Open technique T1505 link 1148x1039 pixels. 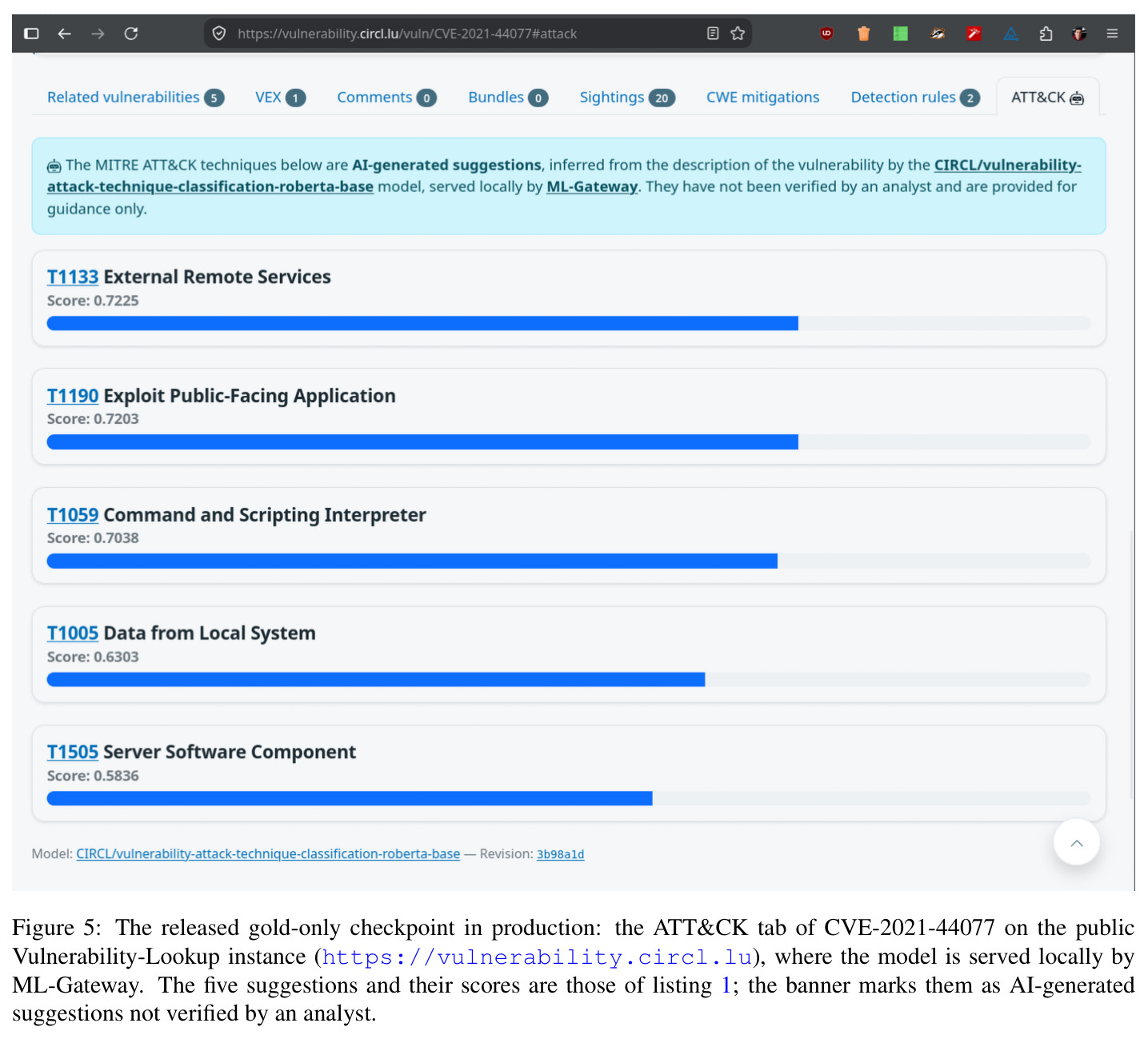(x=73, y=753)
